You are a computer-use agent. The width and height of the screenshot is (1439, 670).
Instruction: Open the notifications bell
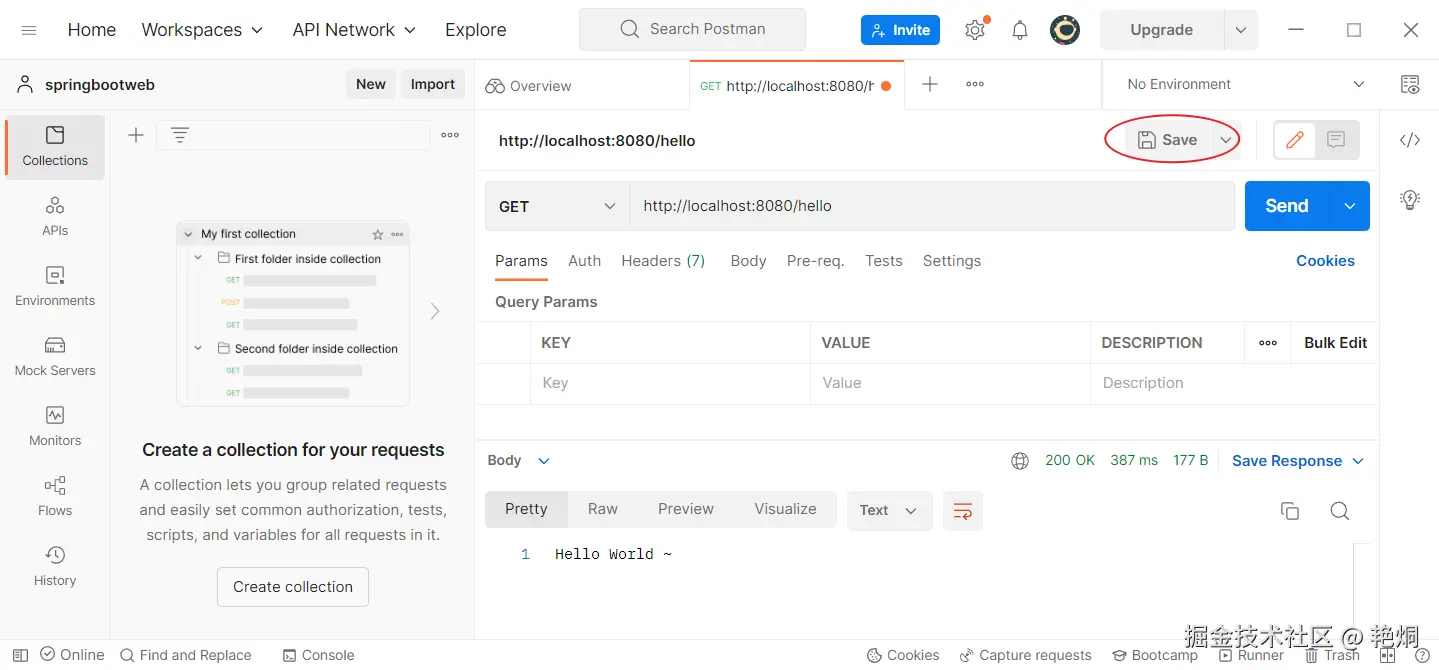(1020, 30)
